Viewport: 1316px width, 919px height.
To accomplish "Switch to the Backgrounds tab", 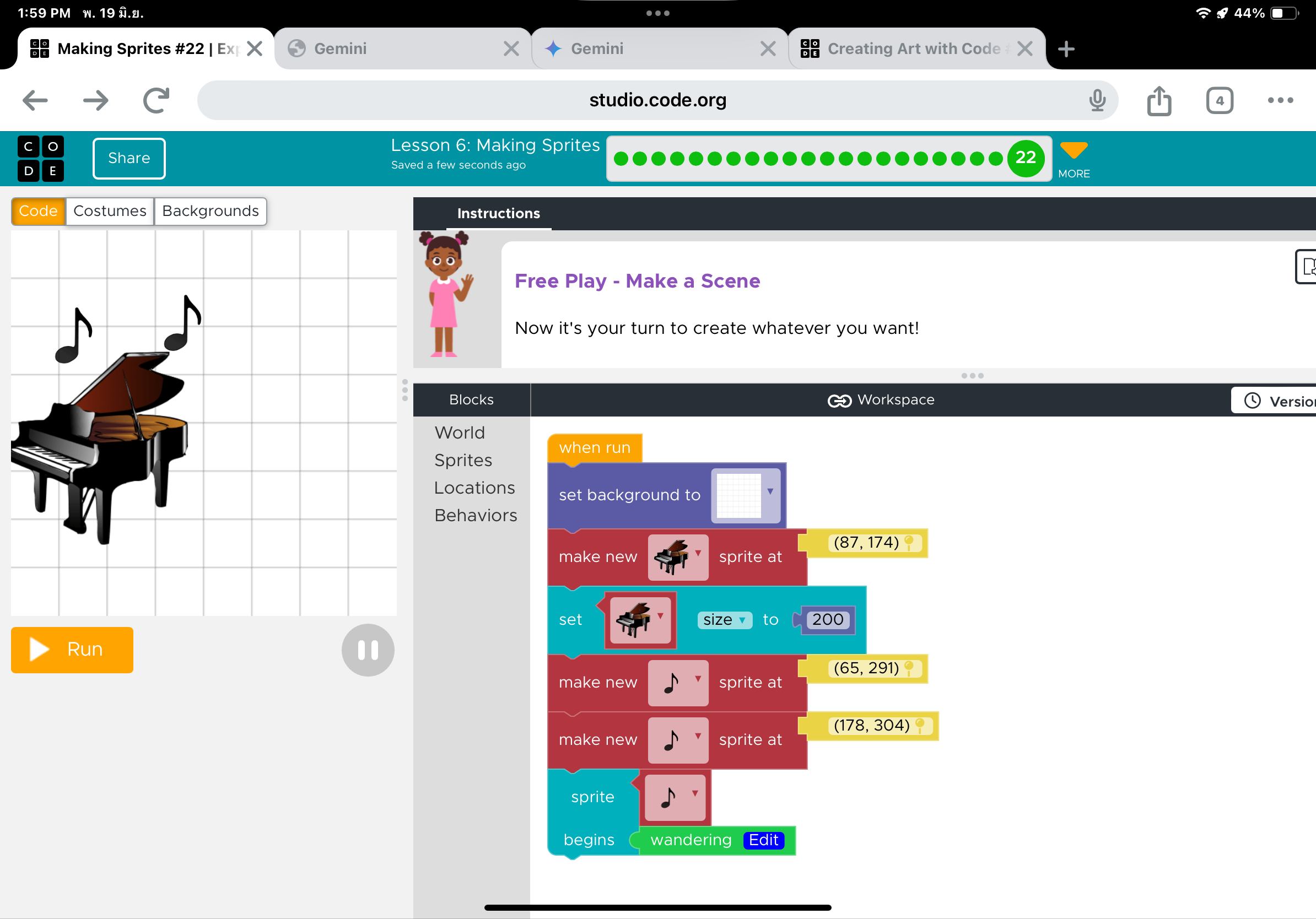I will tap(211, 212).
